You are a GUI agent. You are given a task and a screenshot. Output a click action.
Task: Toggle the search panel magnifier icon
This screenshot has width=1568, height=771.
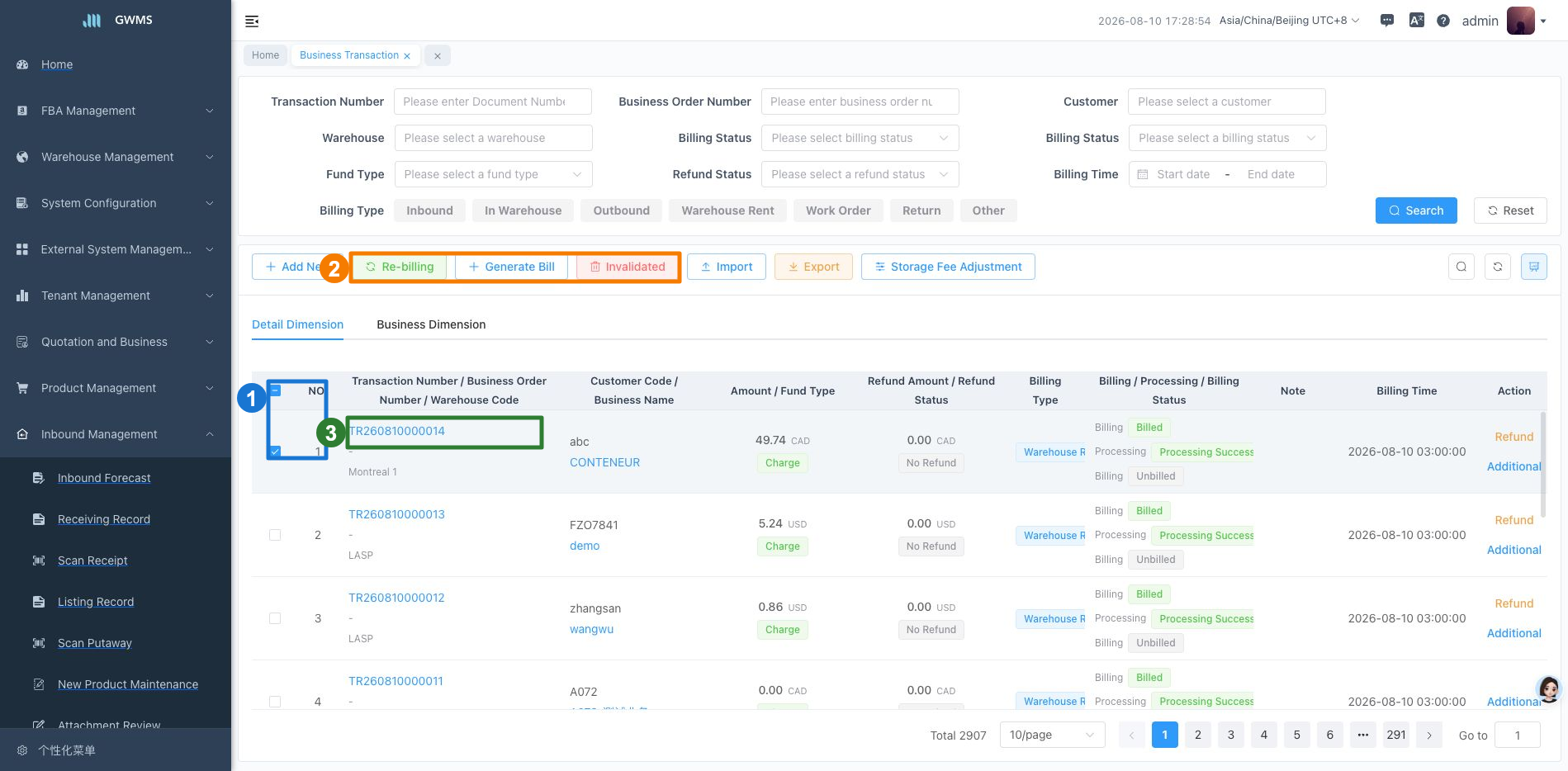click(x=1461, y=267)
